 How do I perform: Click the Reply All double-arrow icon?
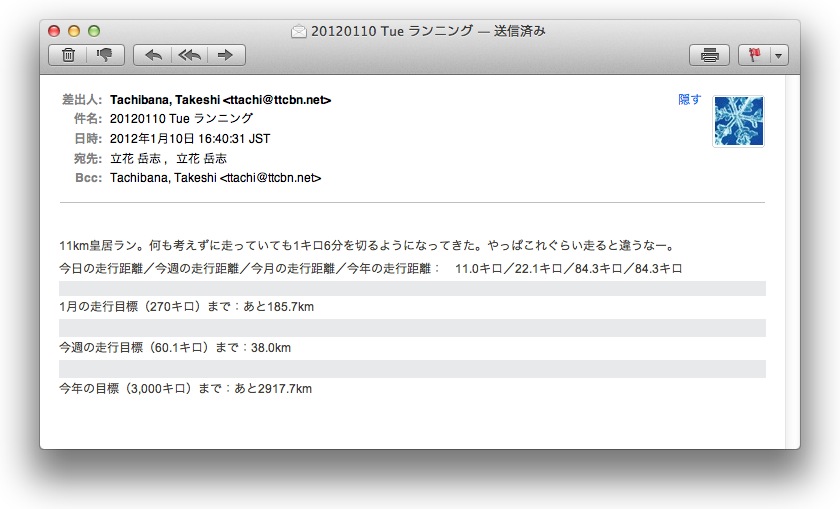pos(189,55)
